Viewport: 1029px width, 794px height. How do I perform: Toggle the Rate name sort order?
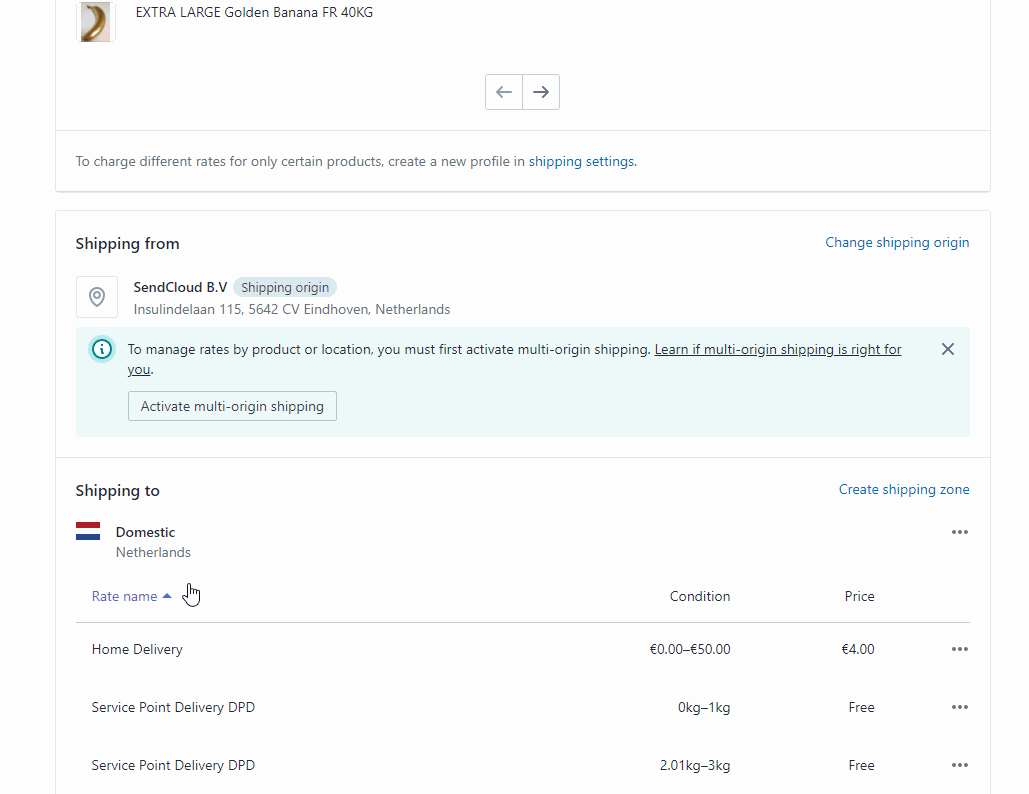130,595
